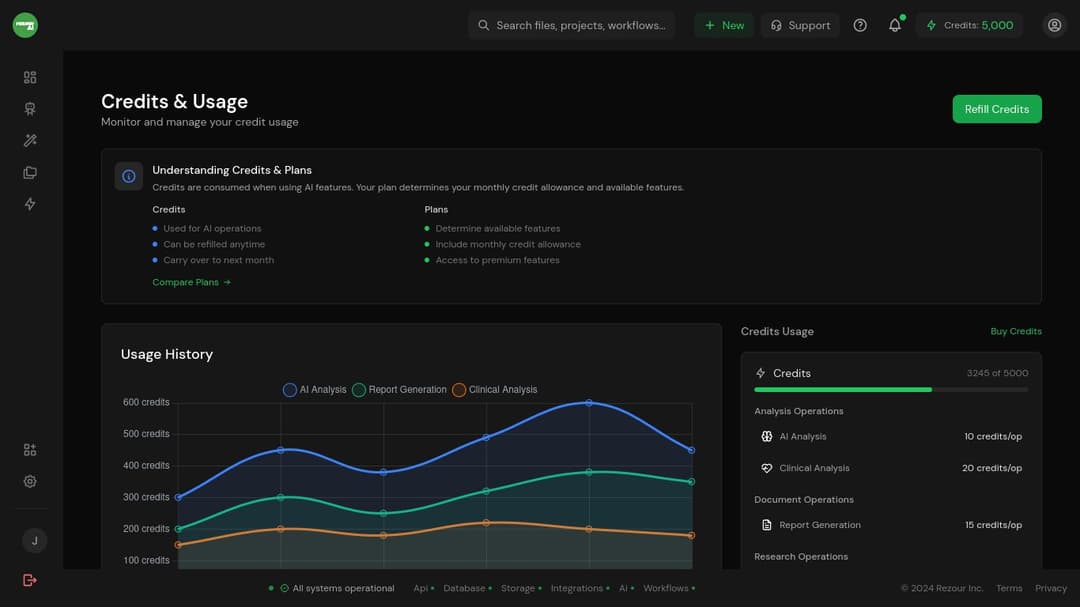1080x607 pixels.
Task: Toggle Clinical Analysis series in legend
Action: tap(494, 390)
